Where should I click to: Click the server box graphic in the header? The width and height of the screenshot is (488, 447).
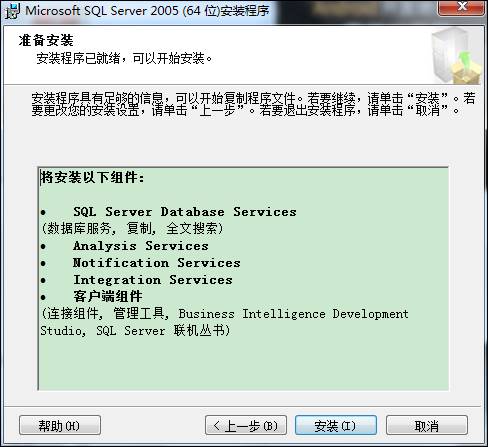[x=456, y=56]
